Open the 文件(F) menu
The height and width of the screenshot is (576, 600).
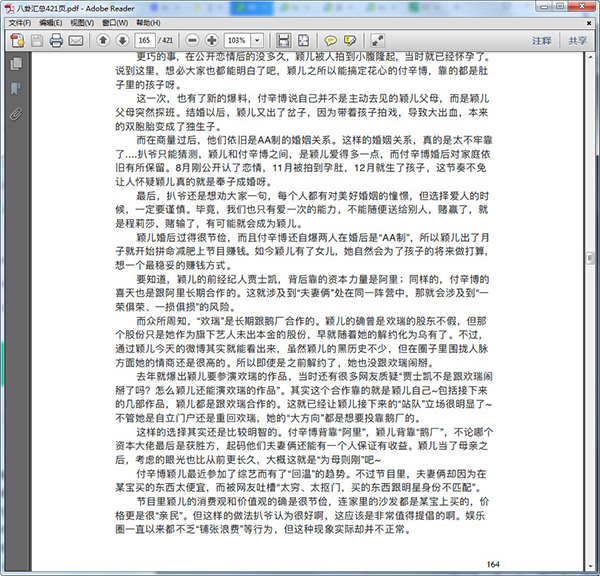pos(20,23)
